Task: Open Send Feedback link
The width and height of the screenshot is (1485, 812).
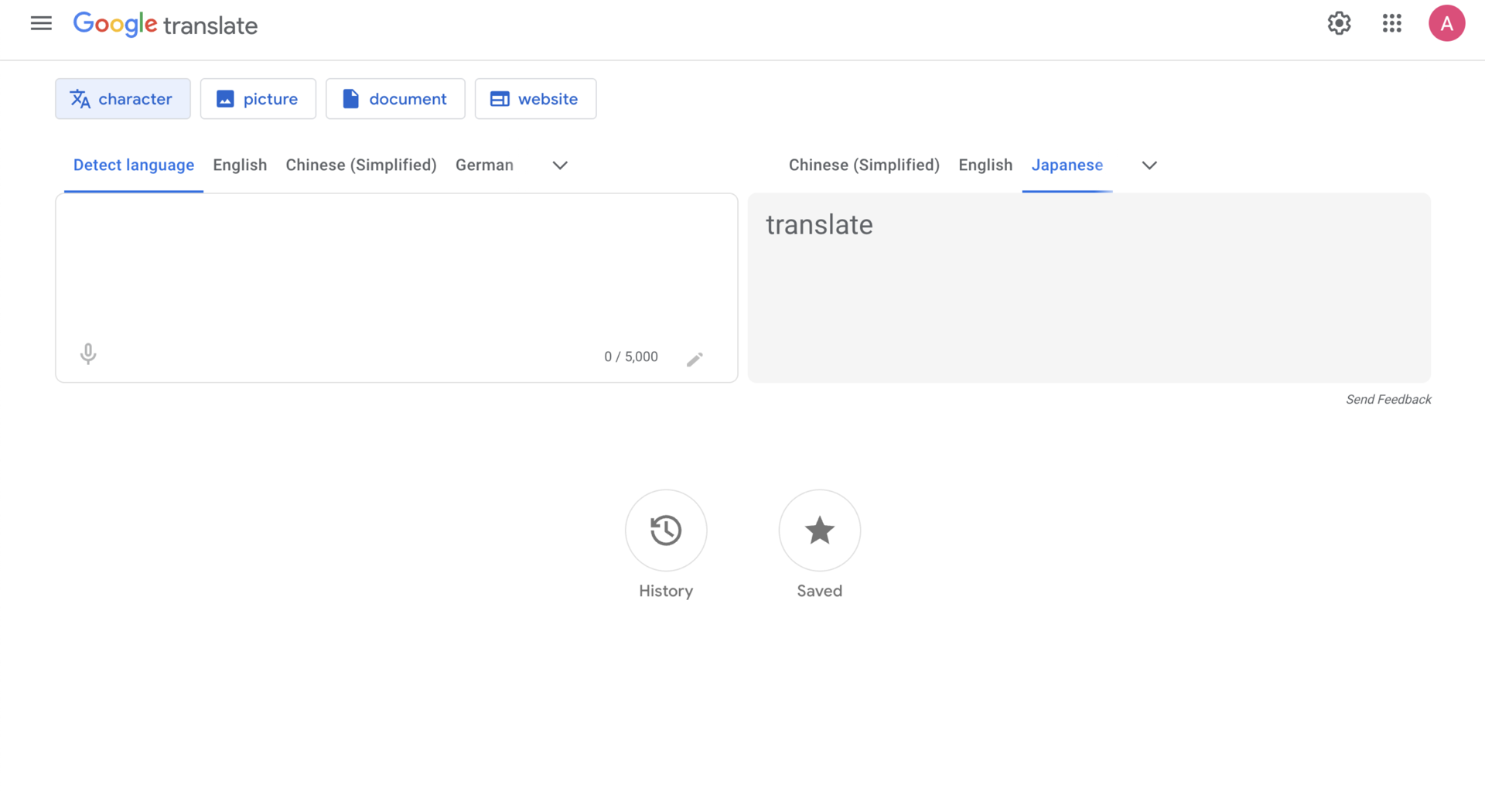Action: pyautogui.click(x=1388, y=400)
